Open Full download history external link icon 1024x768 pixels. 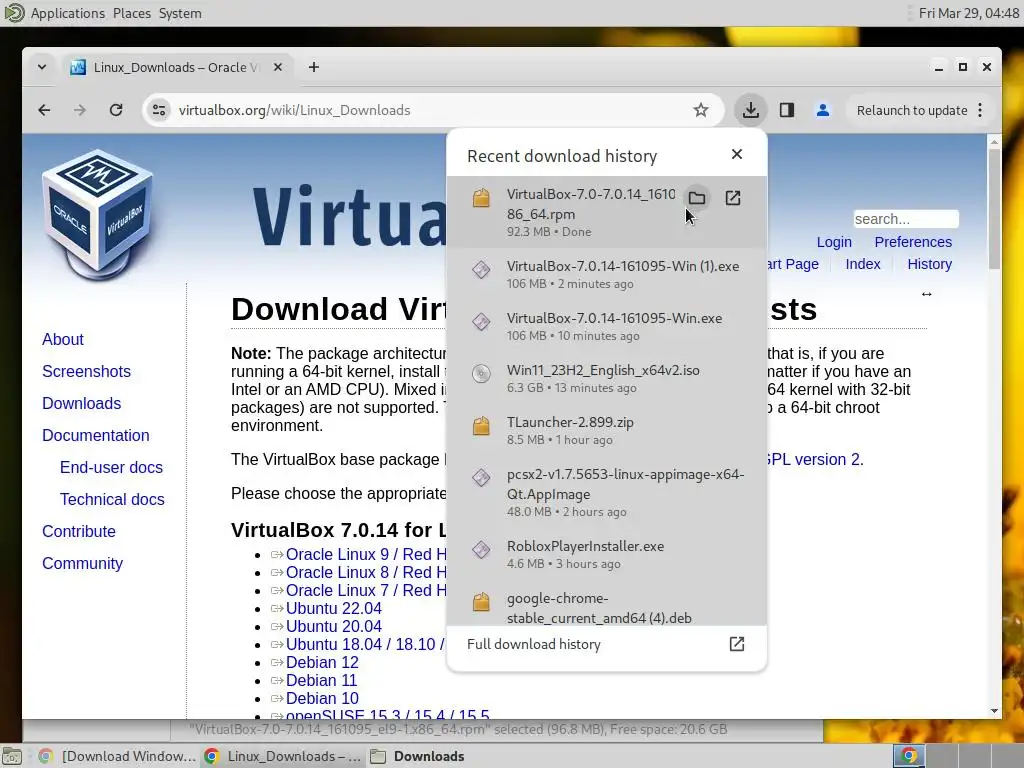pos(737,644)
